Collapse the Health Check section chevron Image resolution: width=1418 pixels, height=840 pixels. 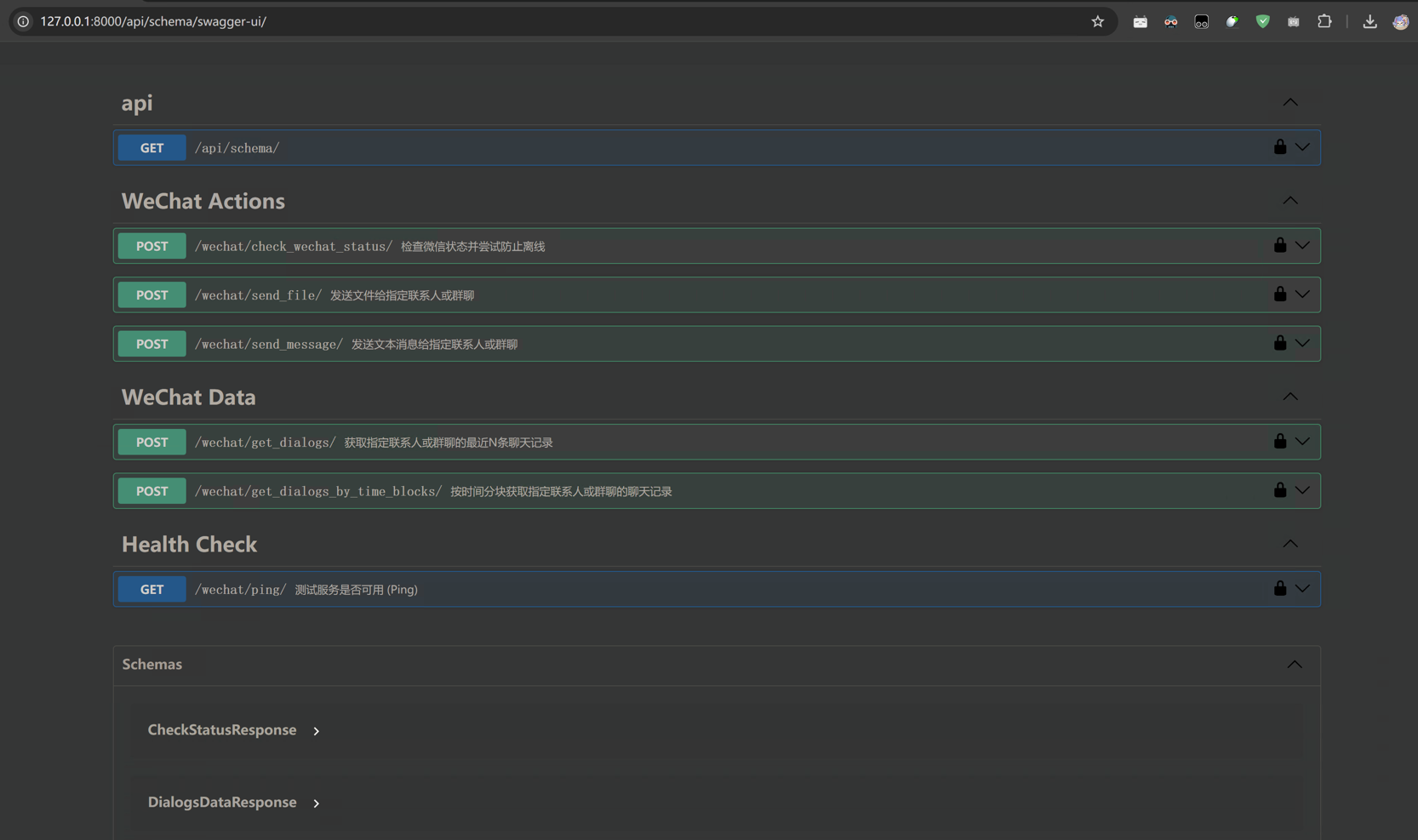pyautogui.click(x=1290, y=544)
